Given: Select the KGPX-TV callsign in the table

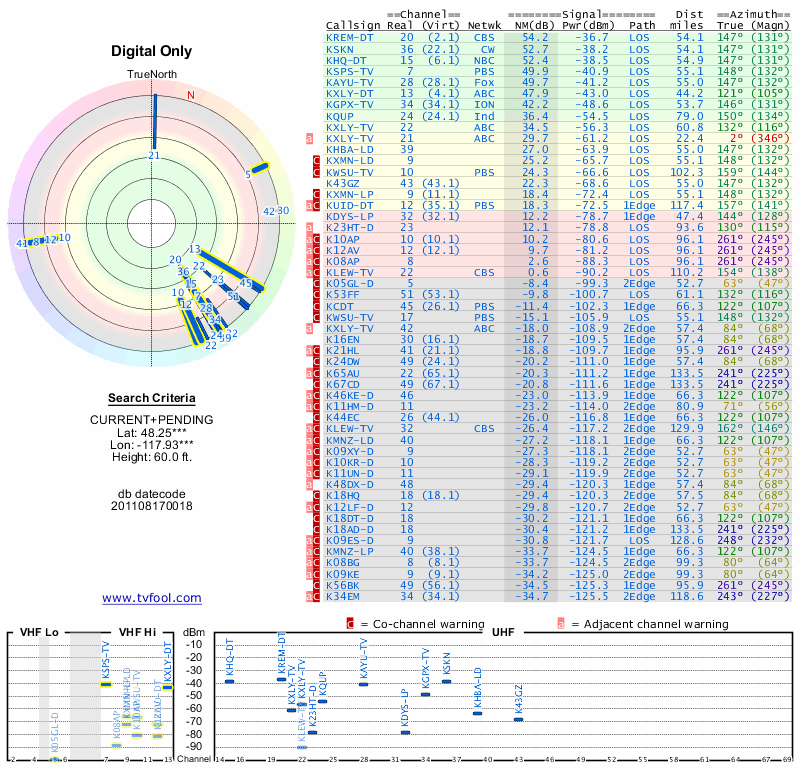Looking at the screenshot, I should pos(350,105).
